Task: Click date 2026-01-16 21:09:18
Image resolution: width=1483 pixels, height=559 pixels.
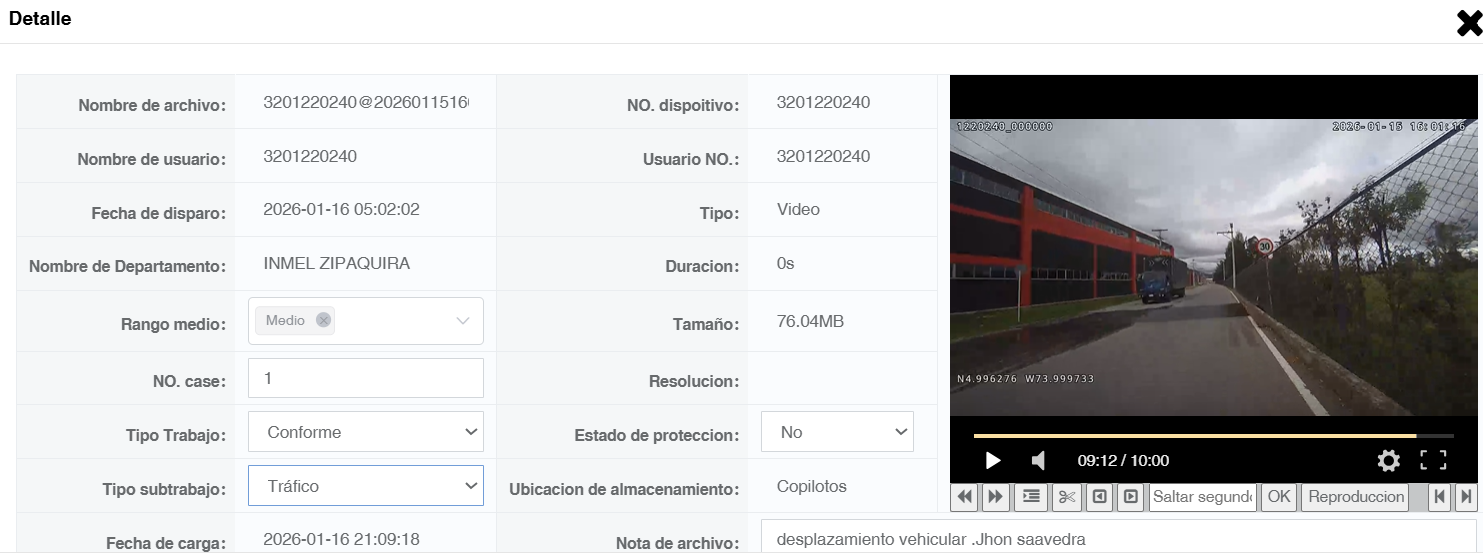Action: (341, 539)
